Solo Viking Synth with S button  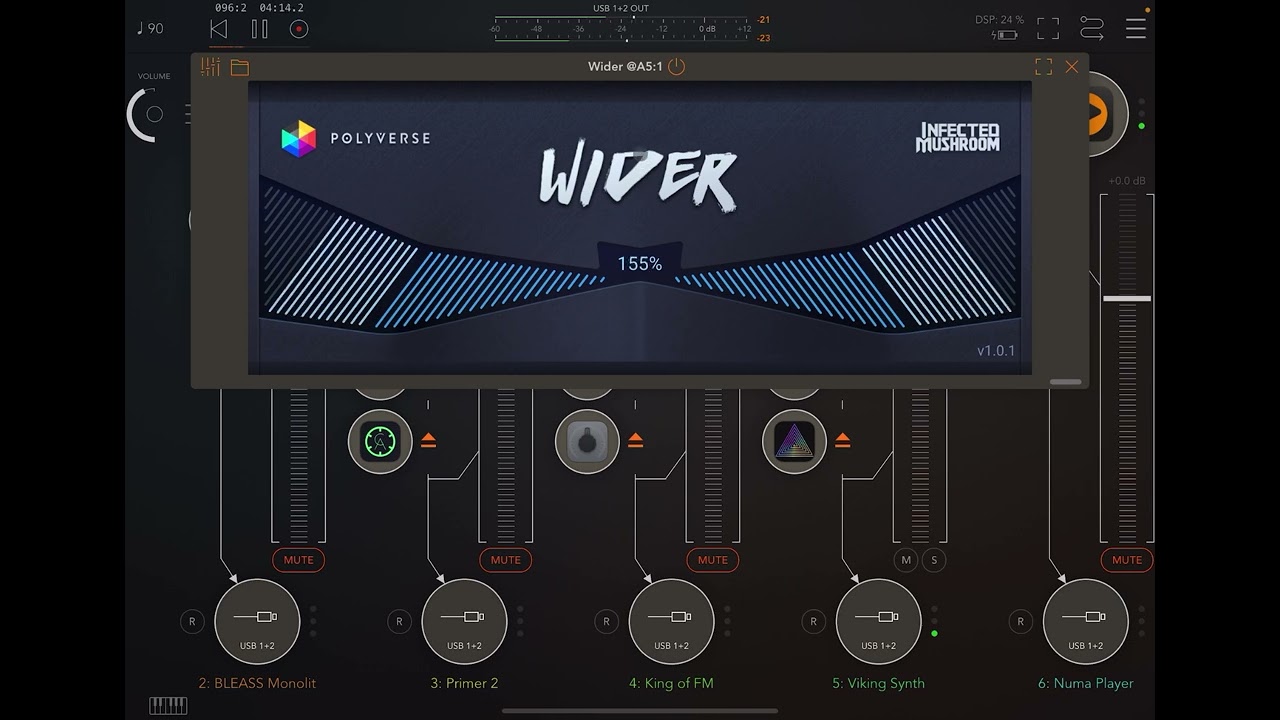(x=934, y=560)
